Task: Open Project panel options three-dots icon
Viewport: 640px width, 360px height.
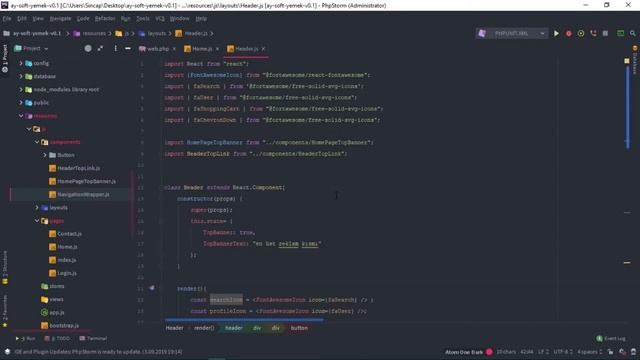Action: pyautogui.click(x=116, y=49)
